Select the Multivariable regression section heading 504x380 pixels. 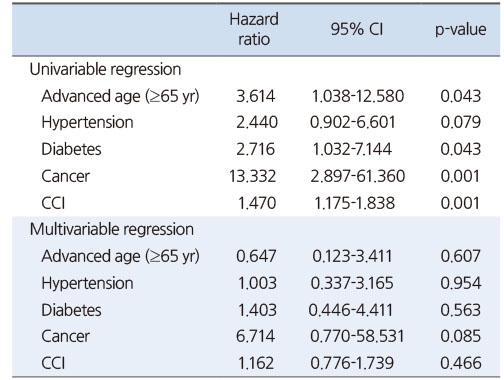pyautogui.click(x=112, y=230)
